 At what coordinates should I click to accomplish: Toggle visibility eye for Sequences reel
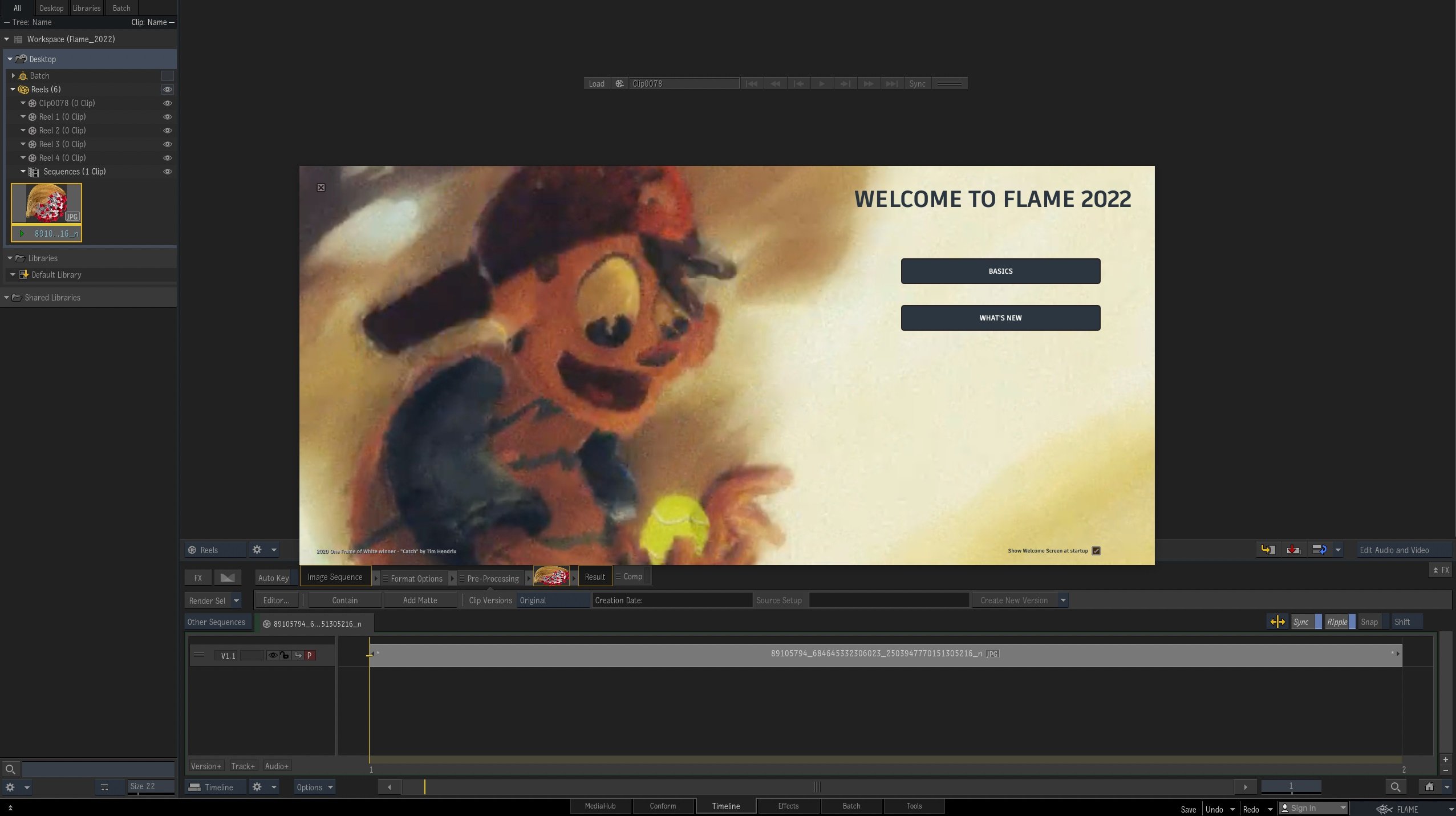(x=167, y=172)
